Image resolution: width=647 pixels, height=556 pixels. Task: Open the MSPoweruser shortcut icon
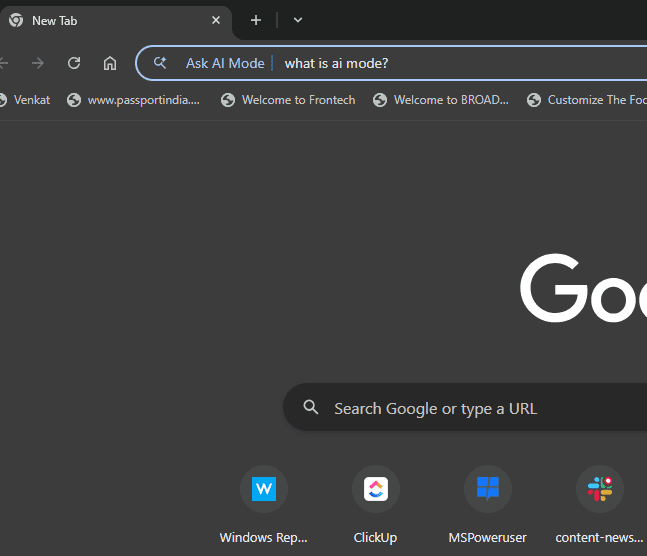coord(488,489)
